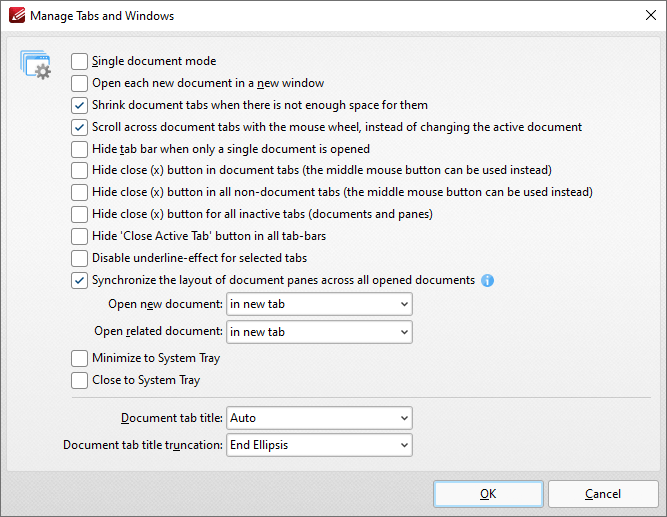Disable Scroll across document tabs with mouse wheel
The width and height of the screenshot is (667, 517).
pyautogui.click(x=80, y=127)
